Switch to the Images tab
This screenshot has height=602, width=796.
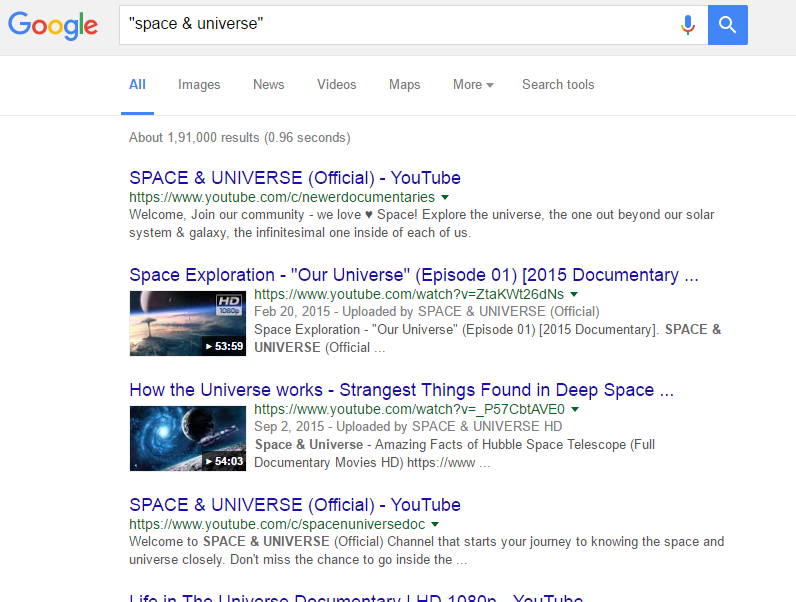click(199, 85)
